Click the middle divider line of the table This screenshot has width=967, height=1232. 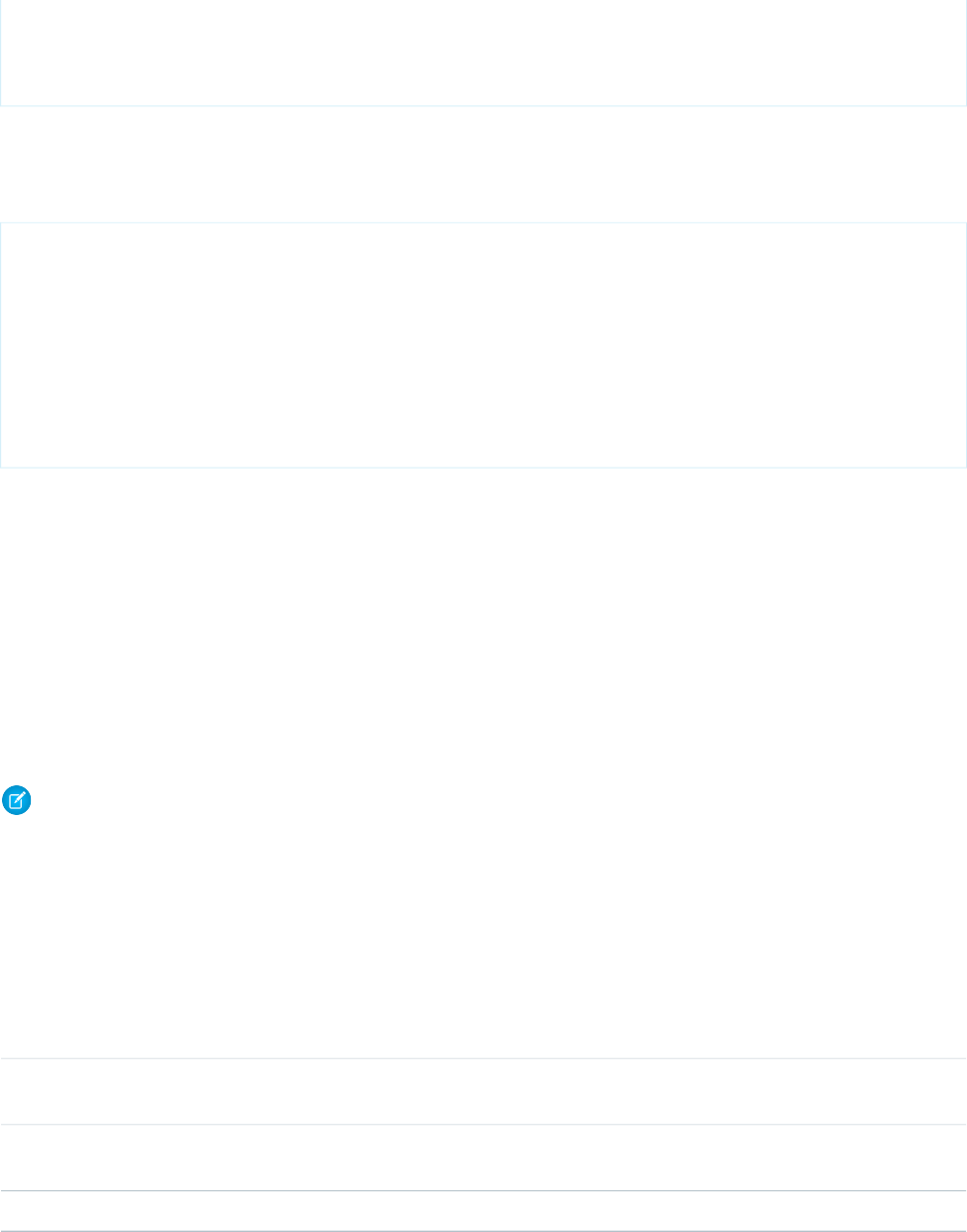click(x=483, y=1124)
